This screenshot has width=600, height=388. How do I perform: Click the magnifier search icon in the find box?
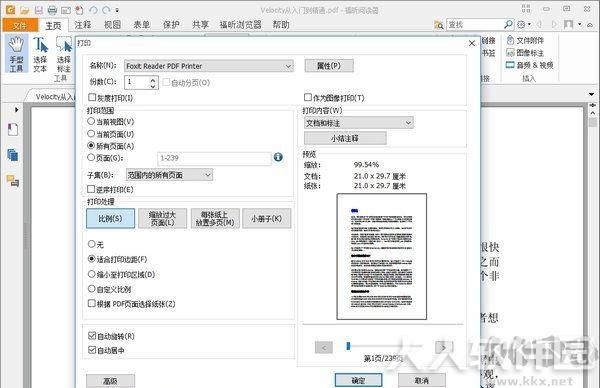coord(508,24)
